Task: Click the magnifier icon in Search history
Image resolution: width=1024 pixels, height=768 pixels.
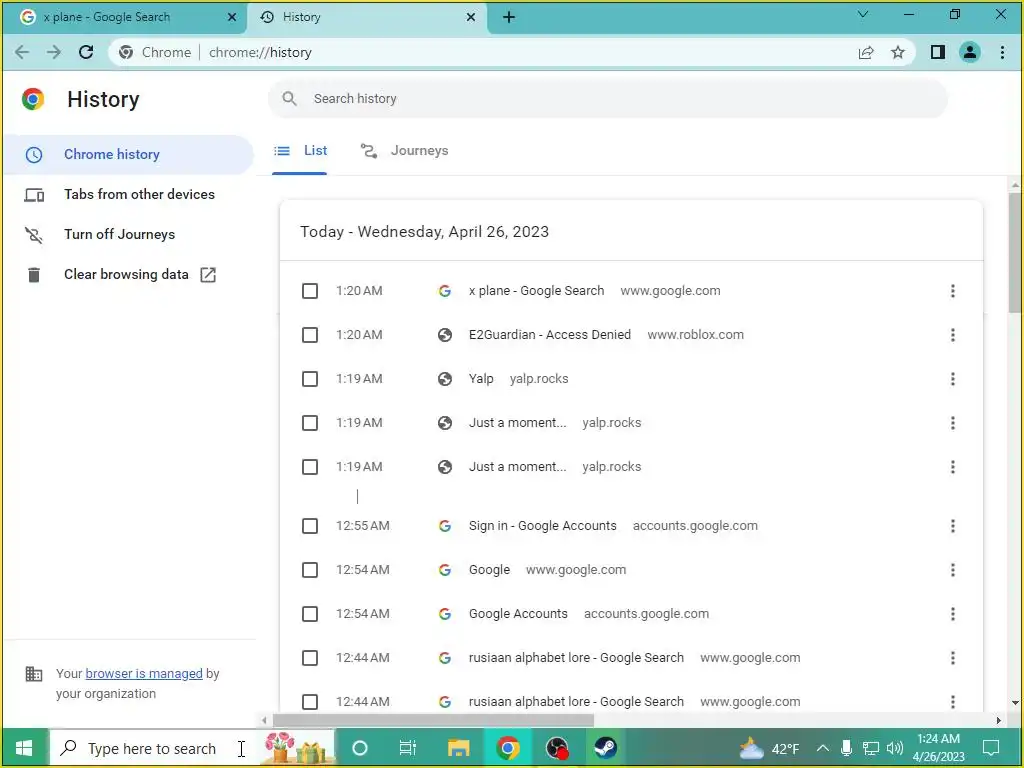Action: (289, 99)
